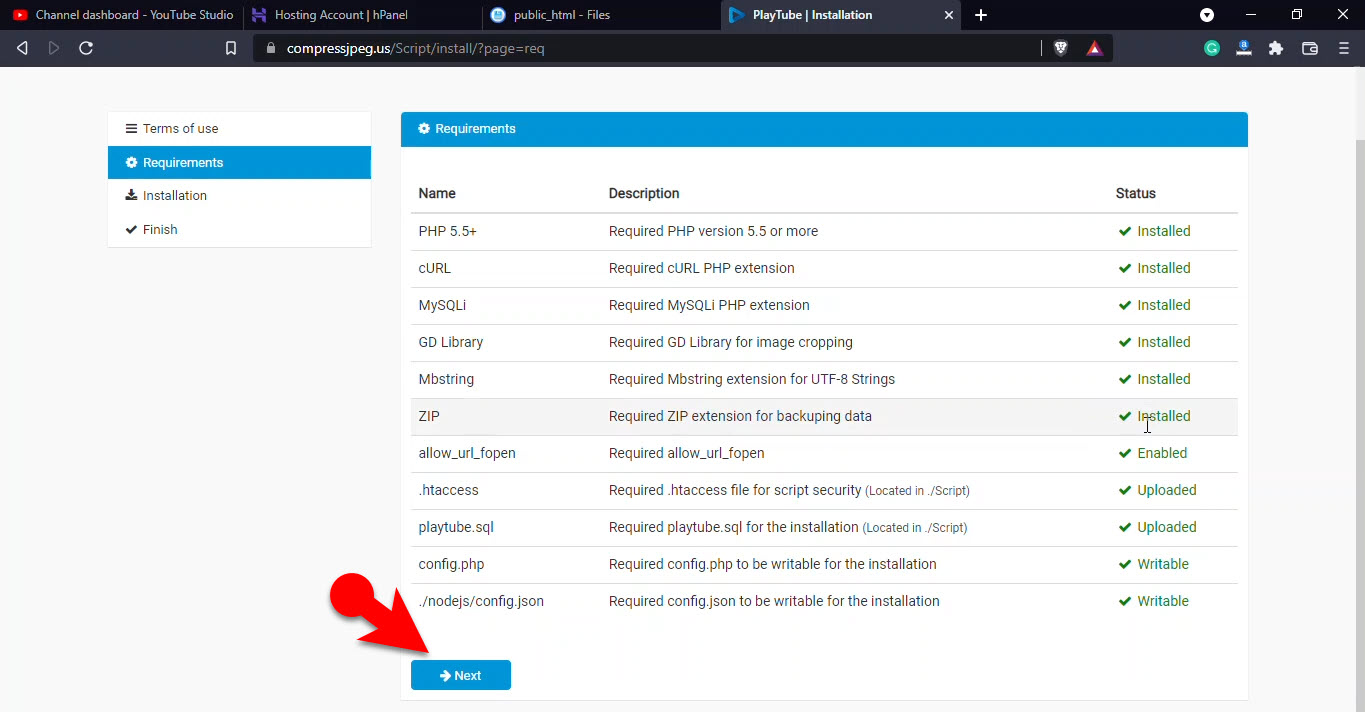Open the Extensions puzzle piece icon
Image resolution: width=1365 pixels, height=712 pixels.
tap(1276, 48)
